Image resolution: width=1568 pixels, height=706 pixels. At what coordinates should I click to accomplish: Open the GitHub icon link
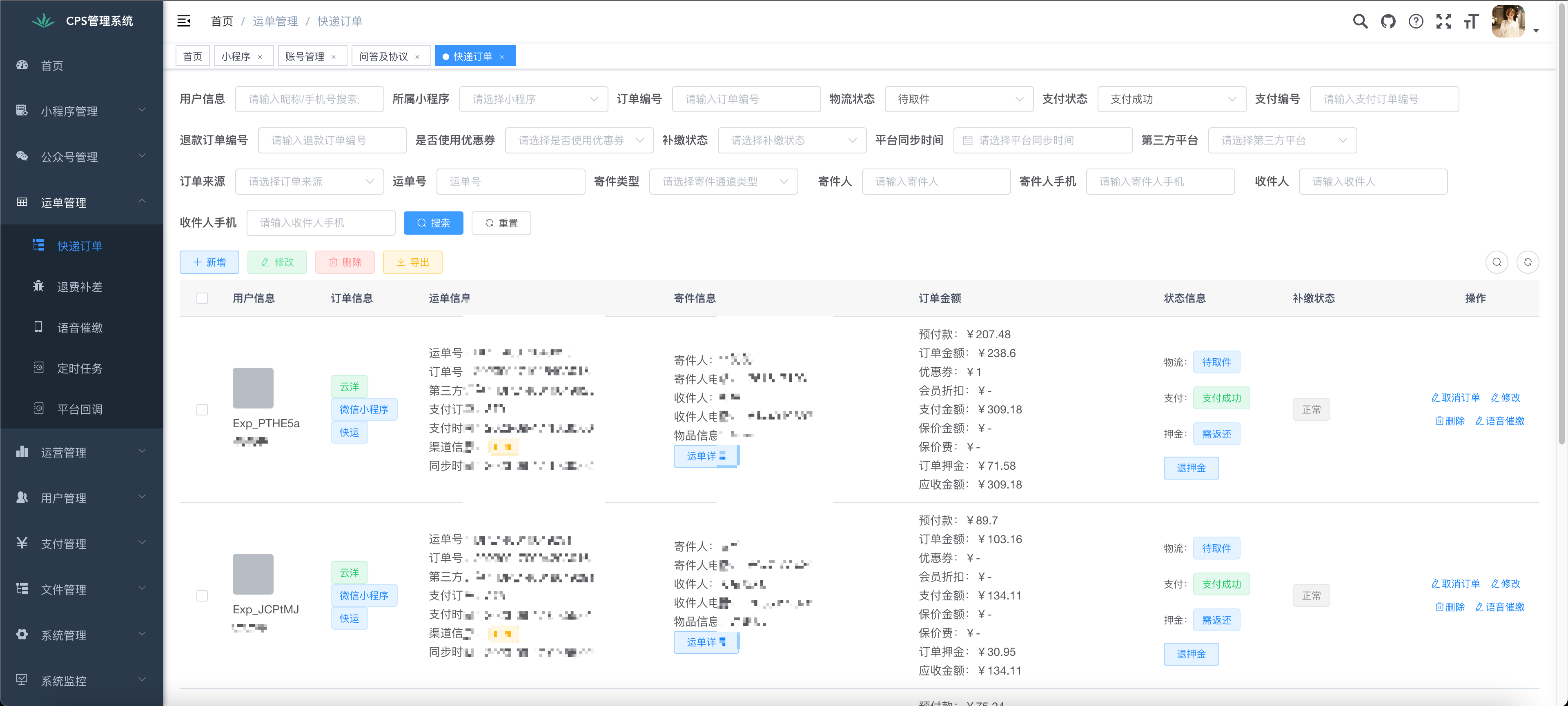tap(1388, 22)
